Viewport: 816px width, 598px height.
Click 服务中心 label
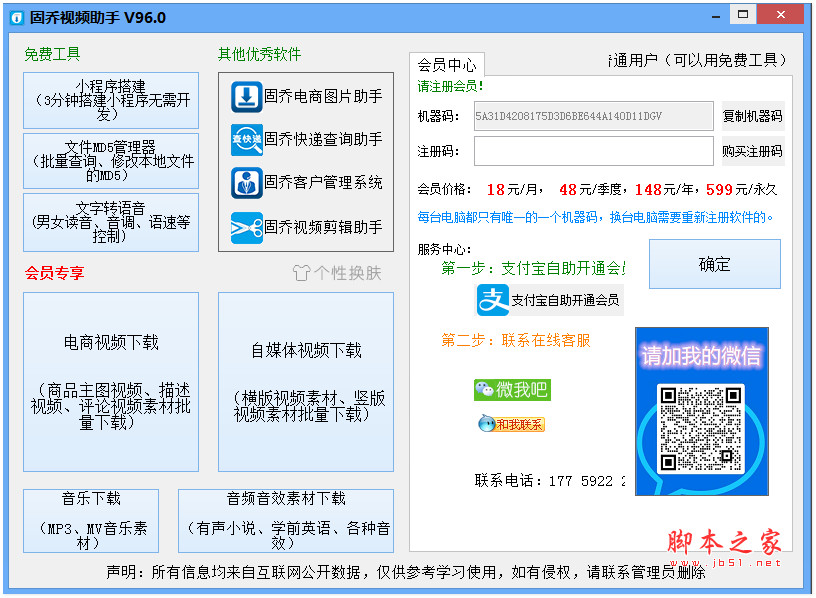click(444, 250)
